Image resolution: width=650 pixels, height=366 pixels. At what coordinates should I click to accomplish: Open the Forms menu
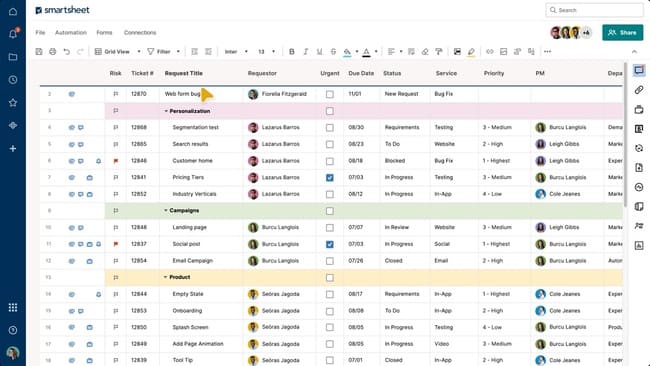(x=104, y=32)
